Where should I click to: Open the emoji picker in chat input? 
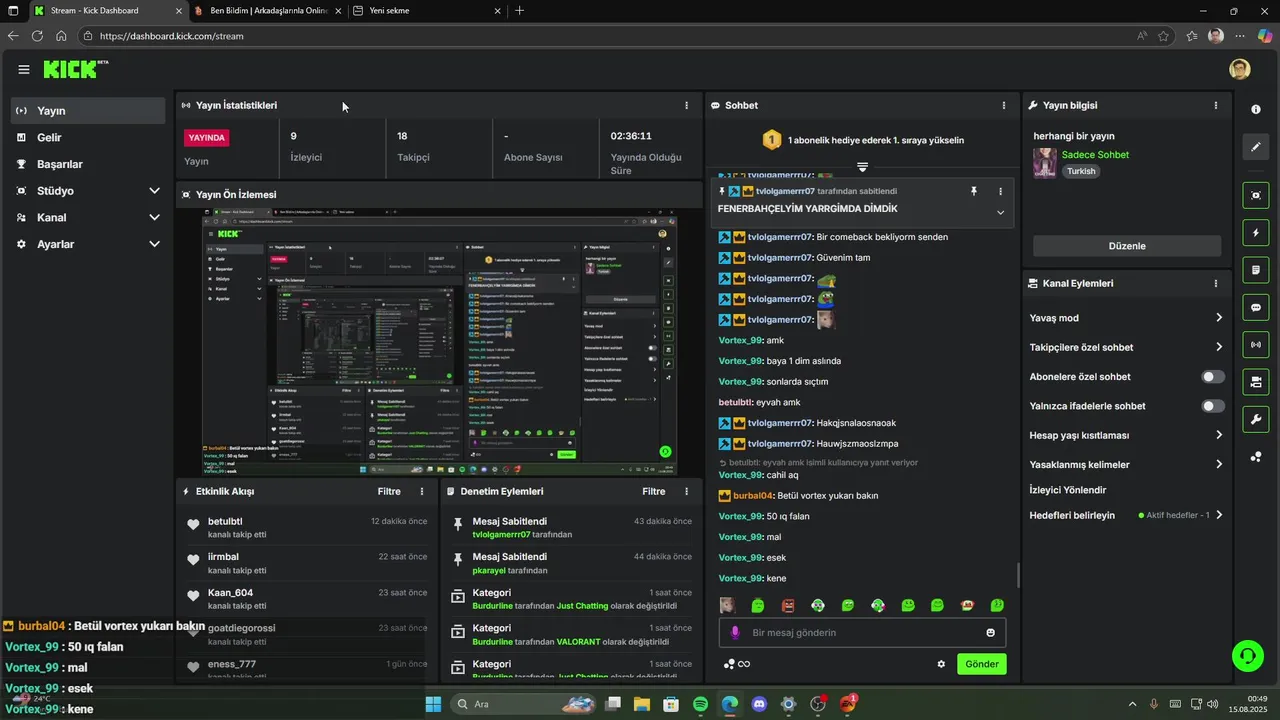(991, 633)
